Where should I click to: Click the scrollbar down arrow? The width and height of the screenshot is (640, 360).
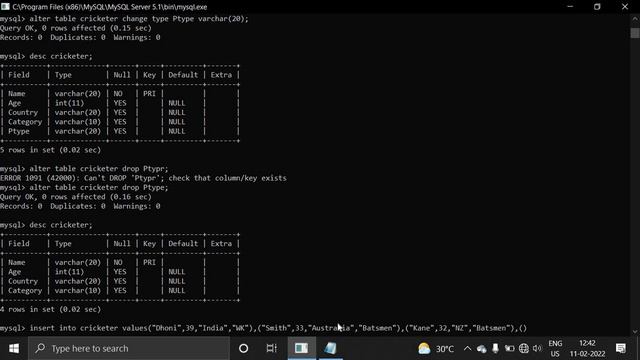[635, 331]
